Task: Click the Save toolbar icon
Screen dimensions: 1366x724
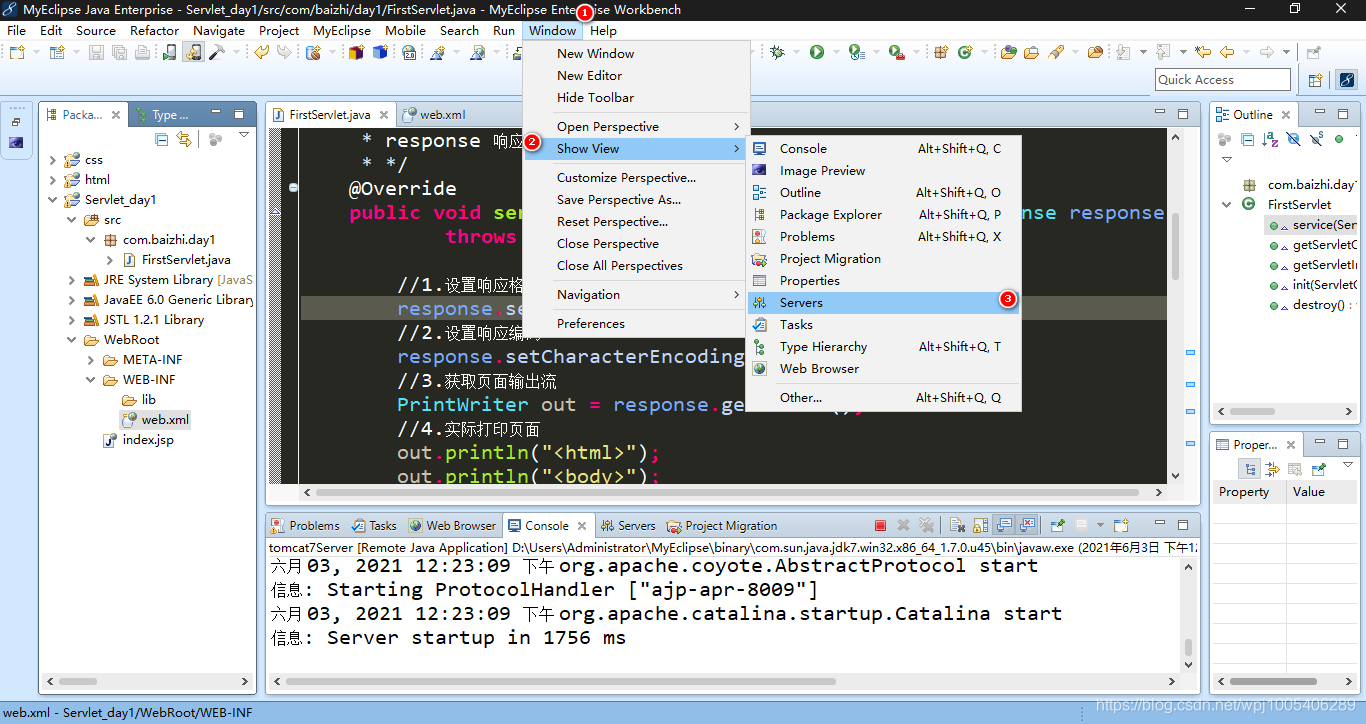Action: (x=96, y=52)
